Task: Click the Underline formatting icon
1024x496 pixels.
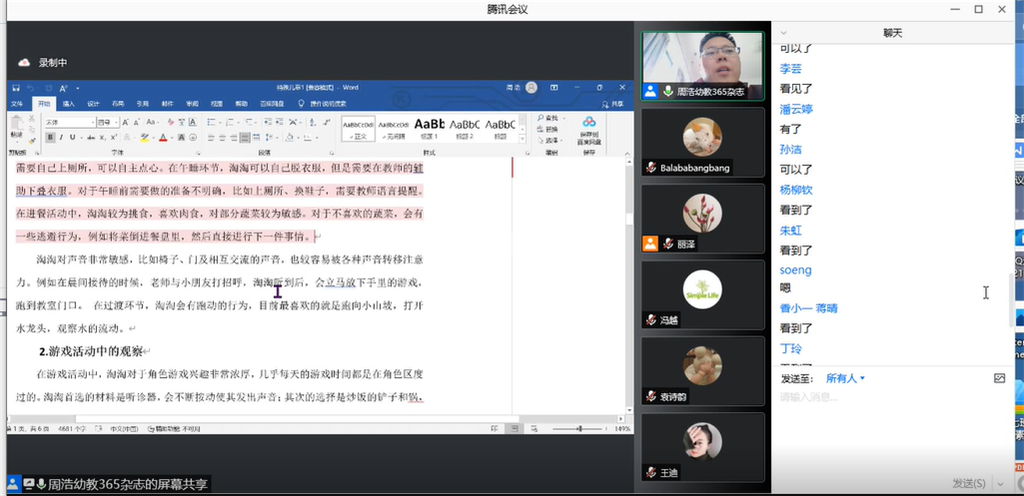Action: click(x=72, y=137)
